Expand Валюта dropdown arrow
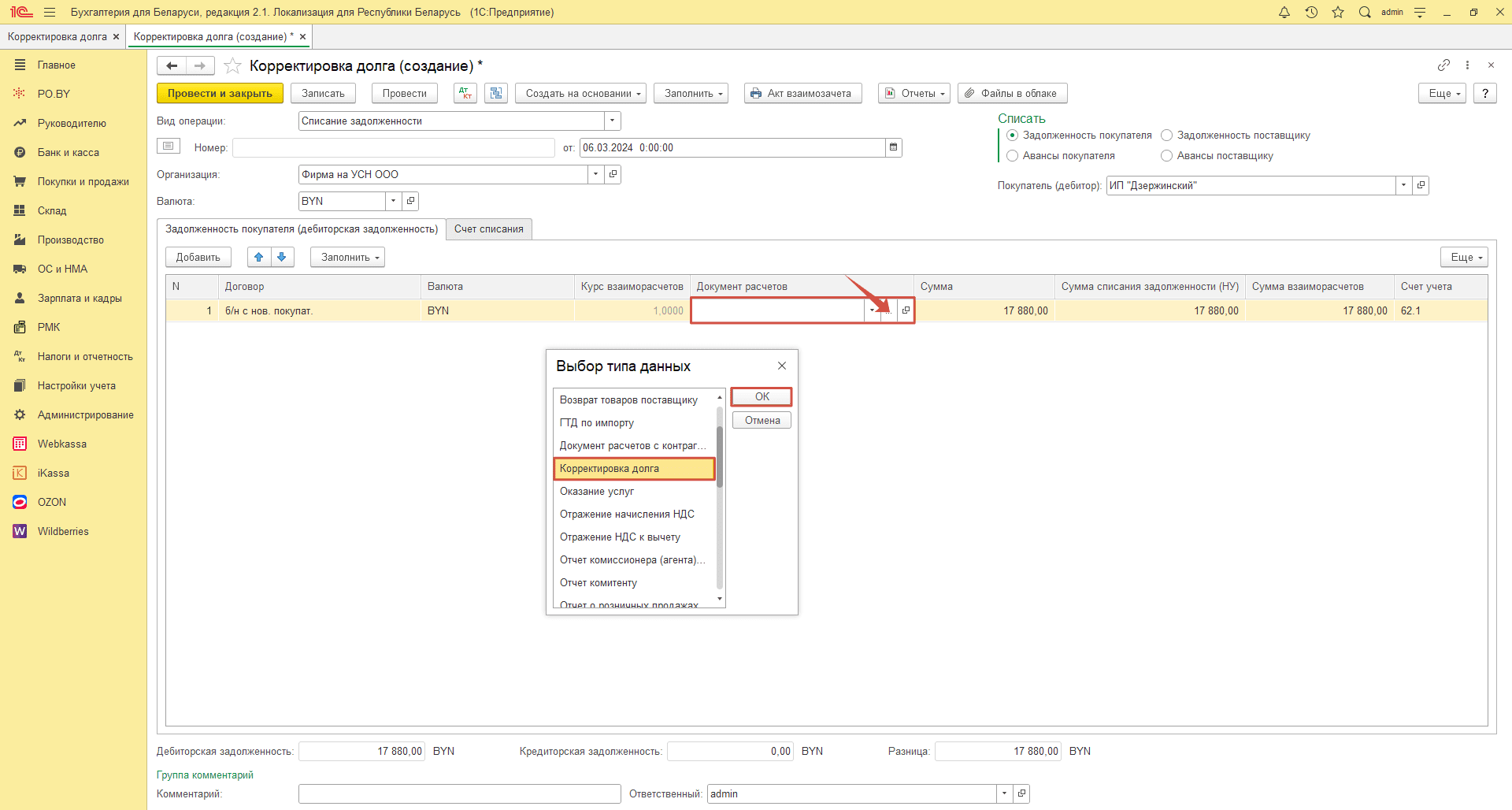1512x810 pixels. [x=394, y=201]
